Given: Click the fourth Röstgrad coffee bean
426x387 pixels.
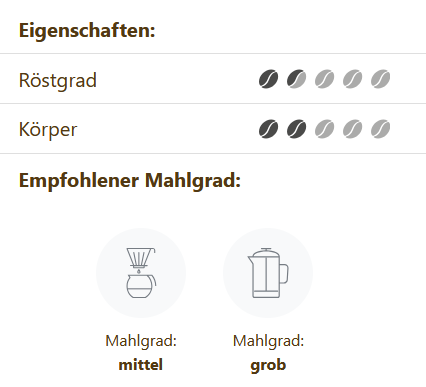Looking at the screenshot, I should point(352,79).
